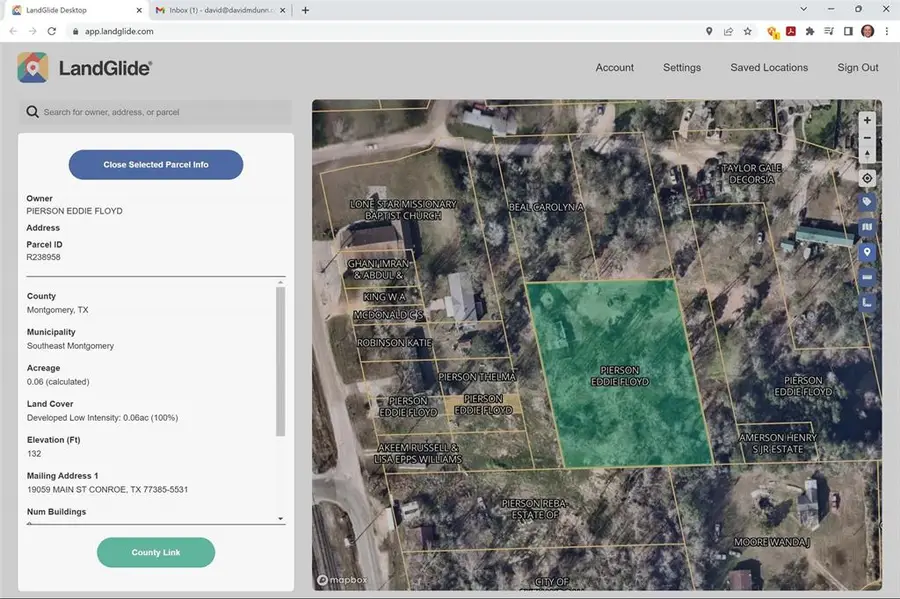900x599 pixels.
Task: Select the ruler measure tool
Action: point(867,277)
